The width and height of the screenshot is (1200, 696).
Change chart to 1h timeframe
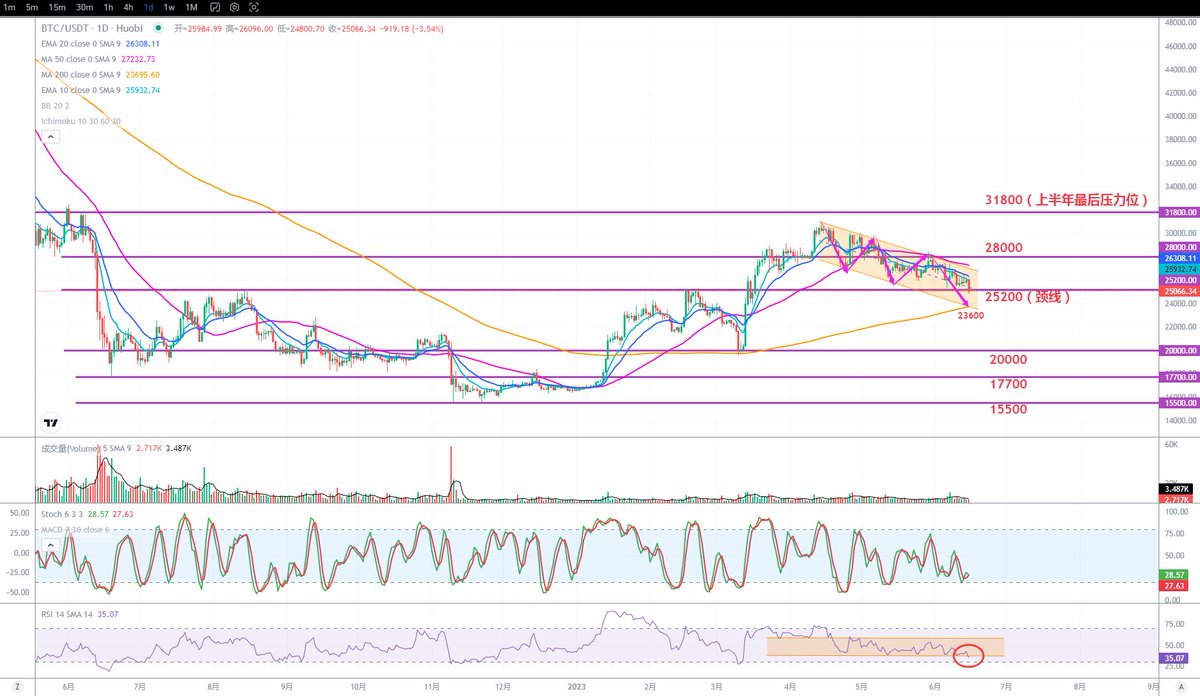109,7
